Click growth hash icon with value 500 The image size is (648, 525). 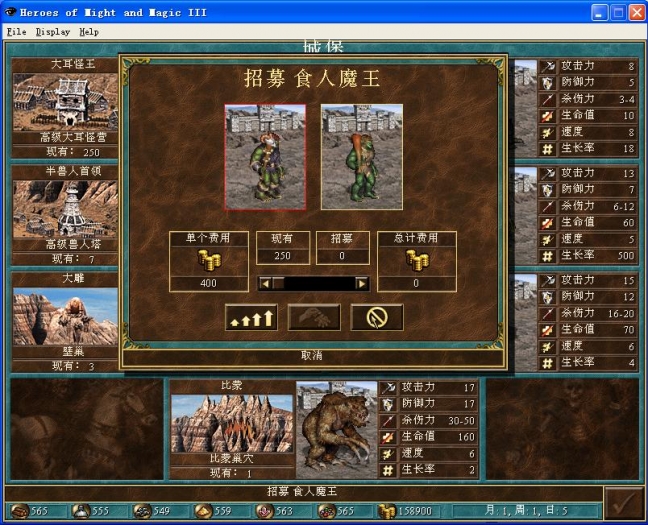coord(548,256)
